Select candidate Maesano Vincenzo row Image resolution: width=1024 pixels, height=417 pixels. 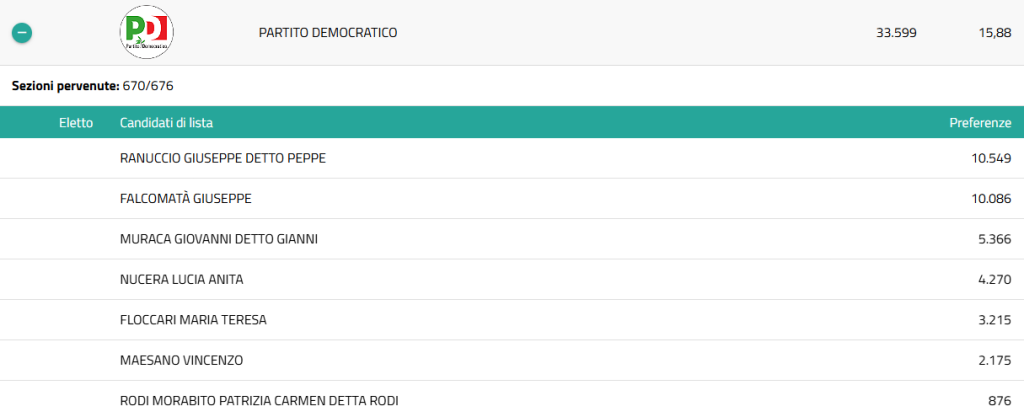click(x=181, y=360)
